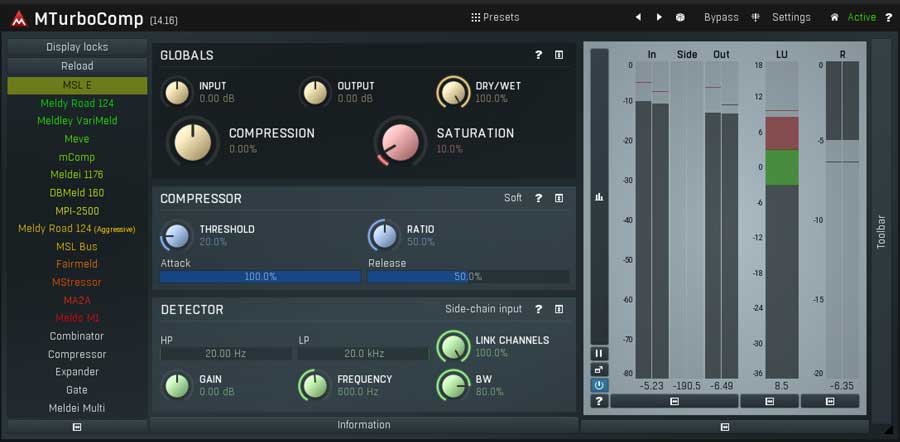Load the previous preset with left arrow
Screen dimensions: 900x442
tap(638, 17)
